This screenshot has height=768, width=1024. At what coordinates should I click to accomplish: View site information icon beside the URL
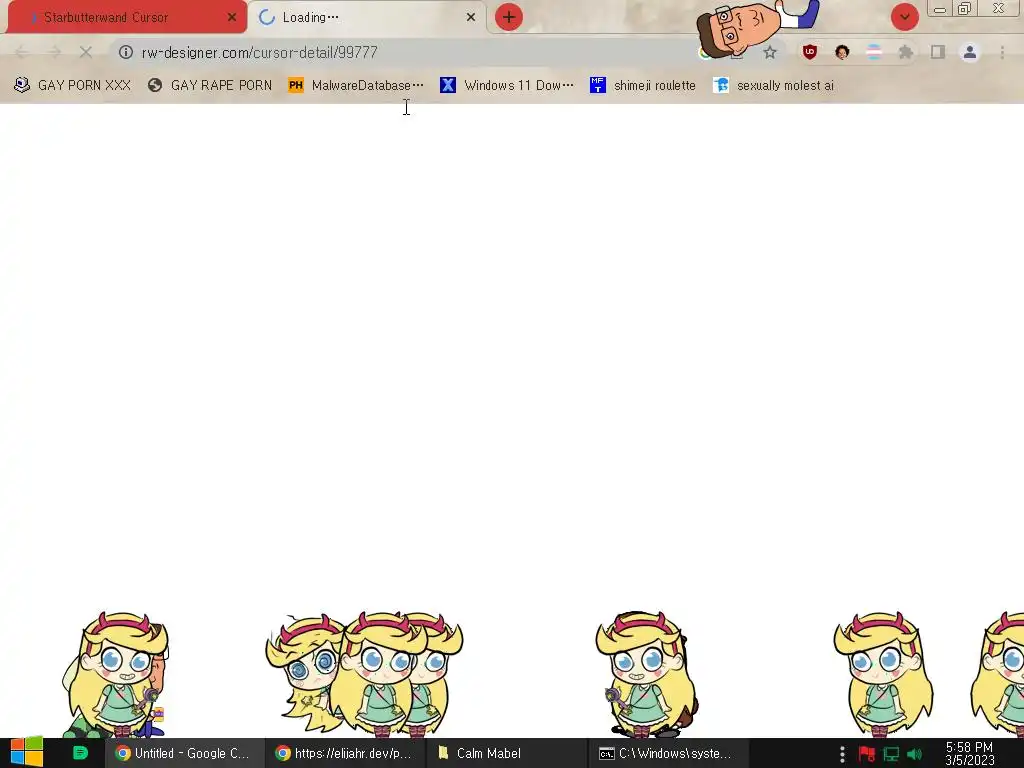tap(126, 52)
